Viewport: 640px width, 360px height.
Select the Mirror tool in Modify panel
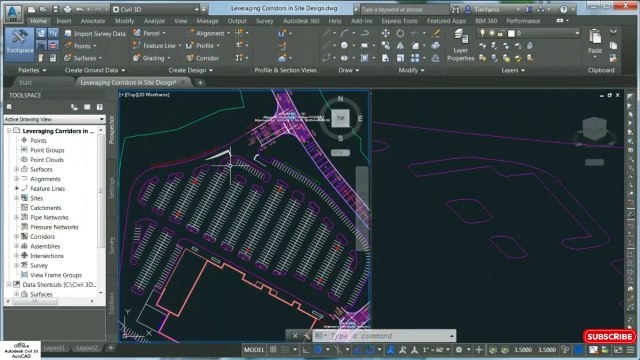[400, 46]
